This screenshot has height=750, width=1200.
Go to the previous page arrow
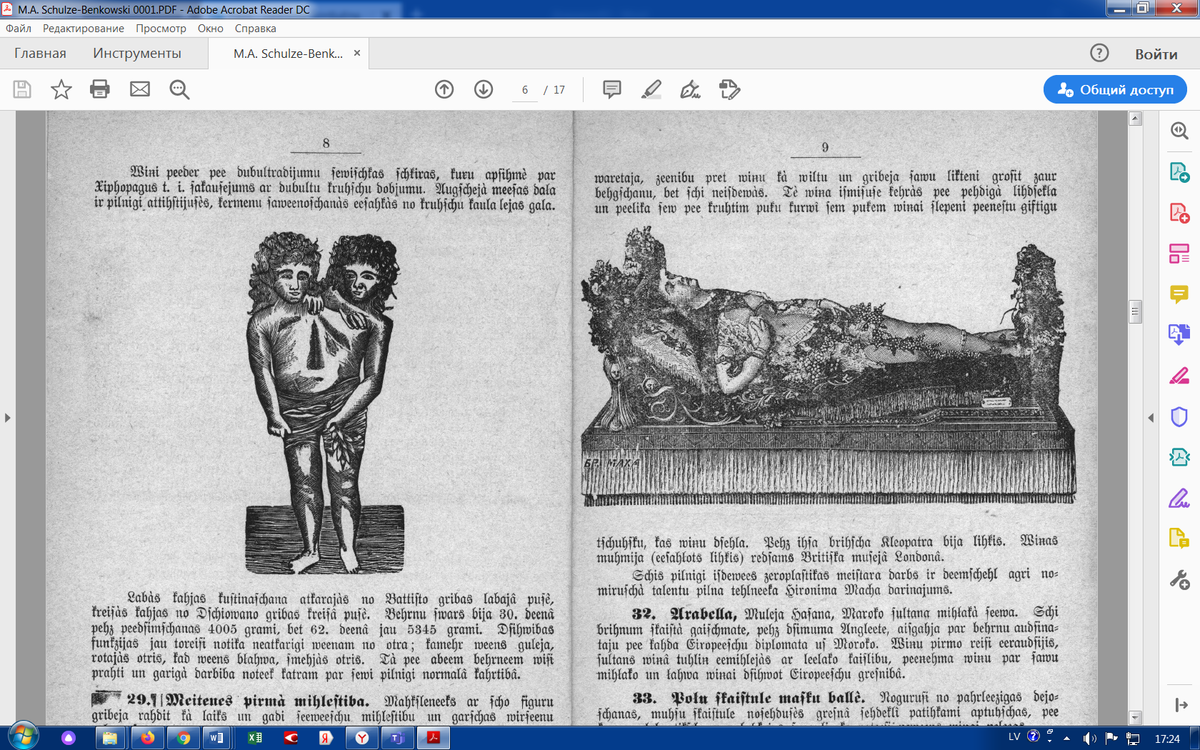tap(445, 90)
